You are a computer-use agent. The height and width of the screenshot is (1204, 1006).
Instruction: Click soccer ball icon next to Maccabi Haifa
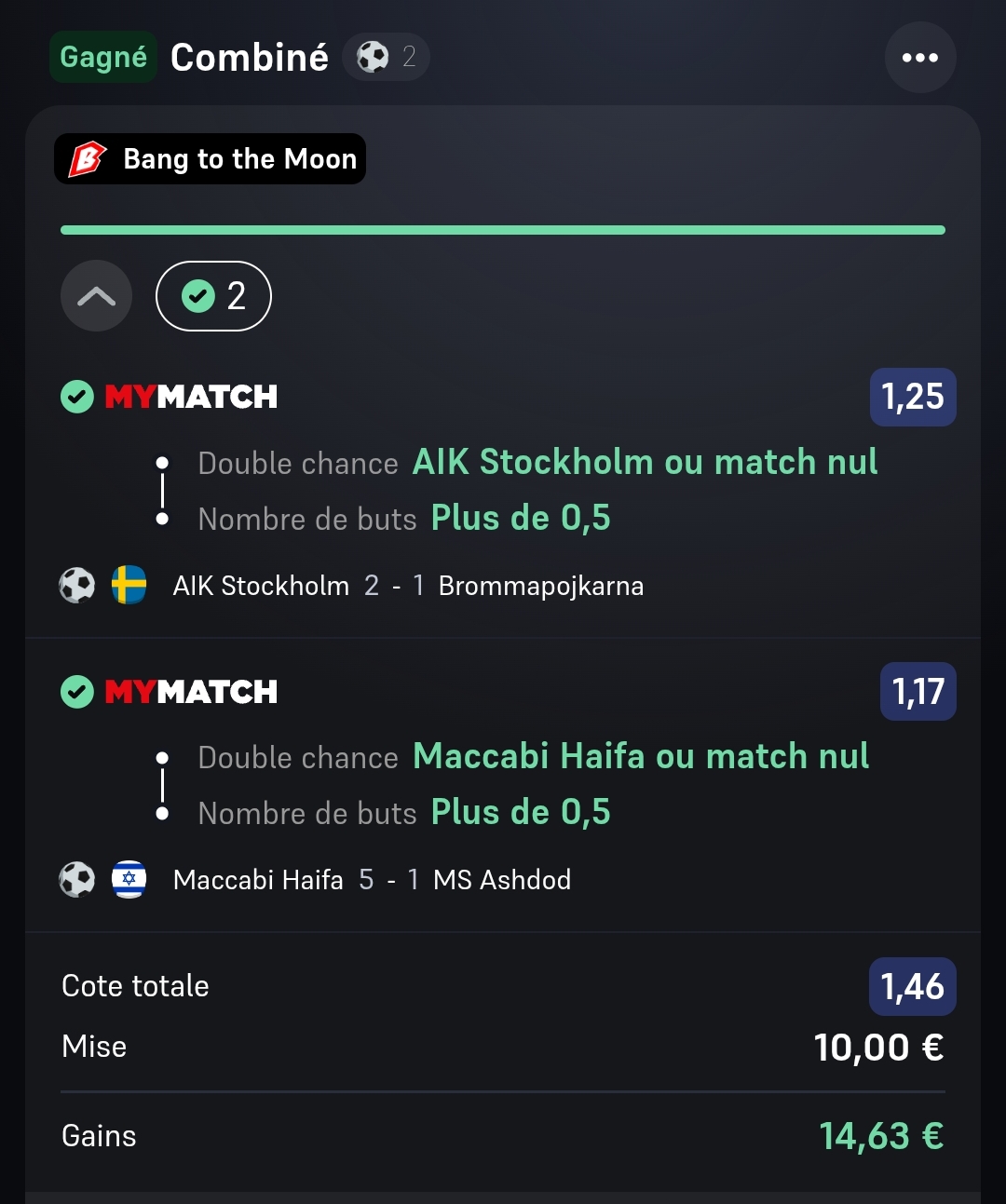pyautogui.click(x=77, y=879)
